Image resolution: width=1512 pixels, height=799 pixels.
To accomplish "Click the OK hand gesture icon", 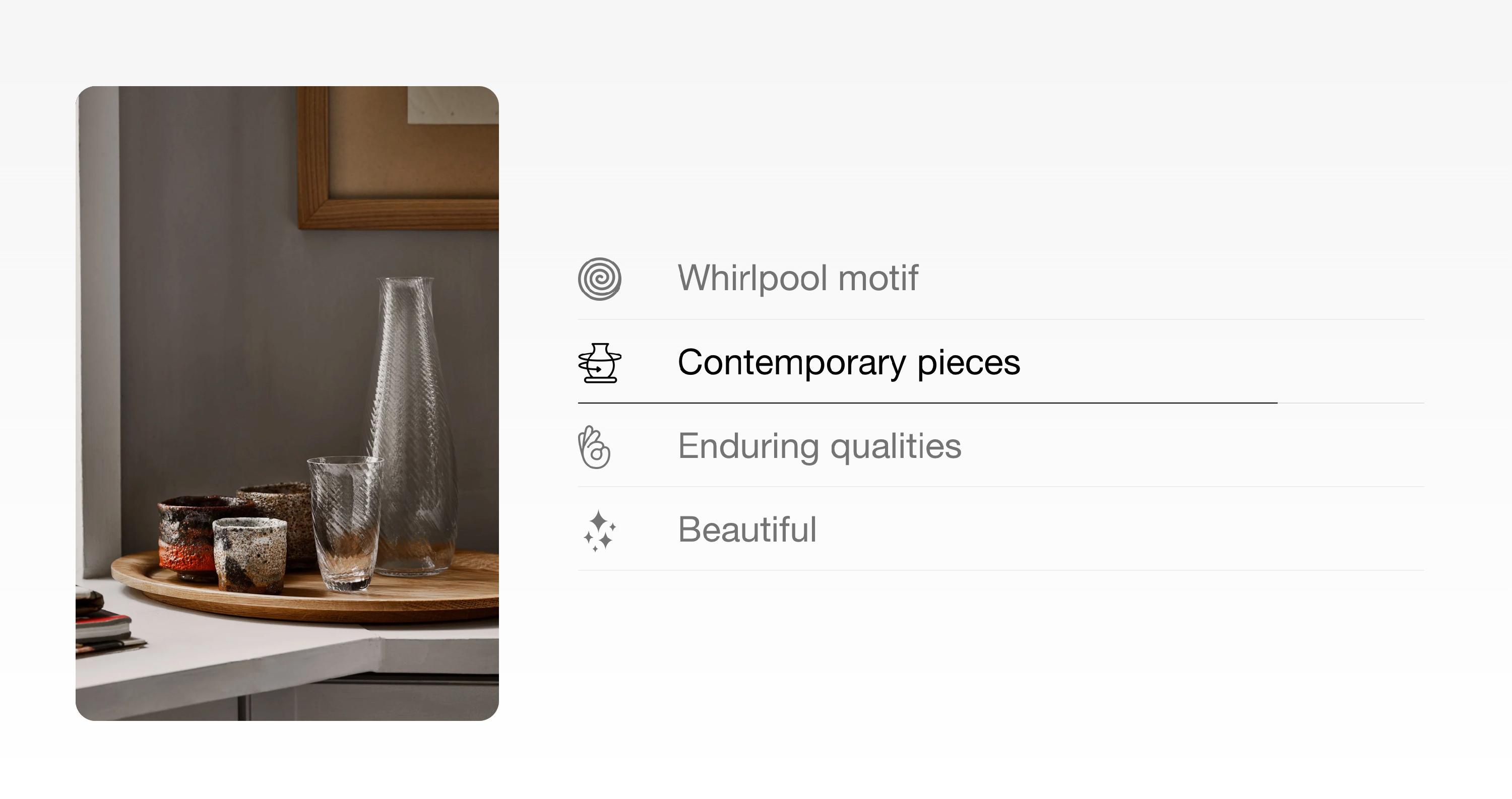I will click(x=594, y=447).
